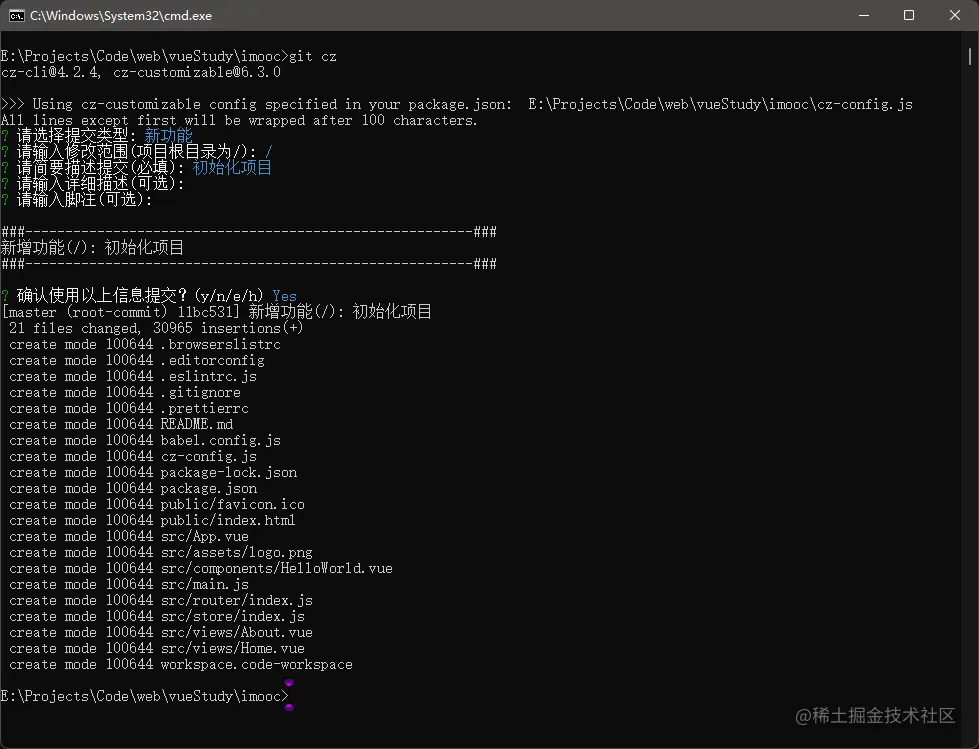The image size is (979, 749).
Task: Click the 'src/components/HelloWorld.vue' file name
Action: (x=277, y=568)
